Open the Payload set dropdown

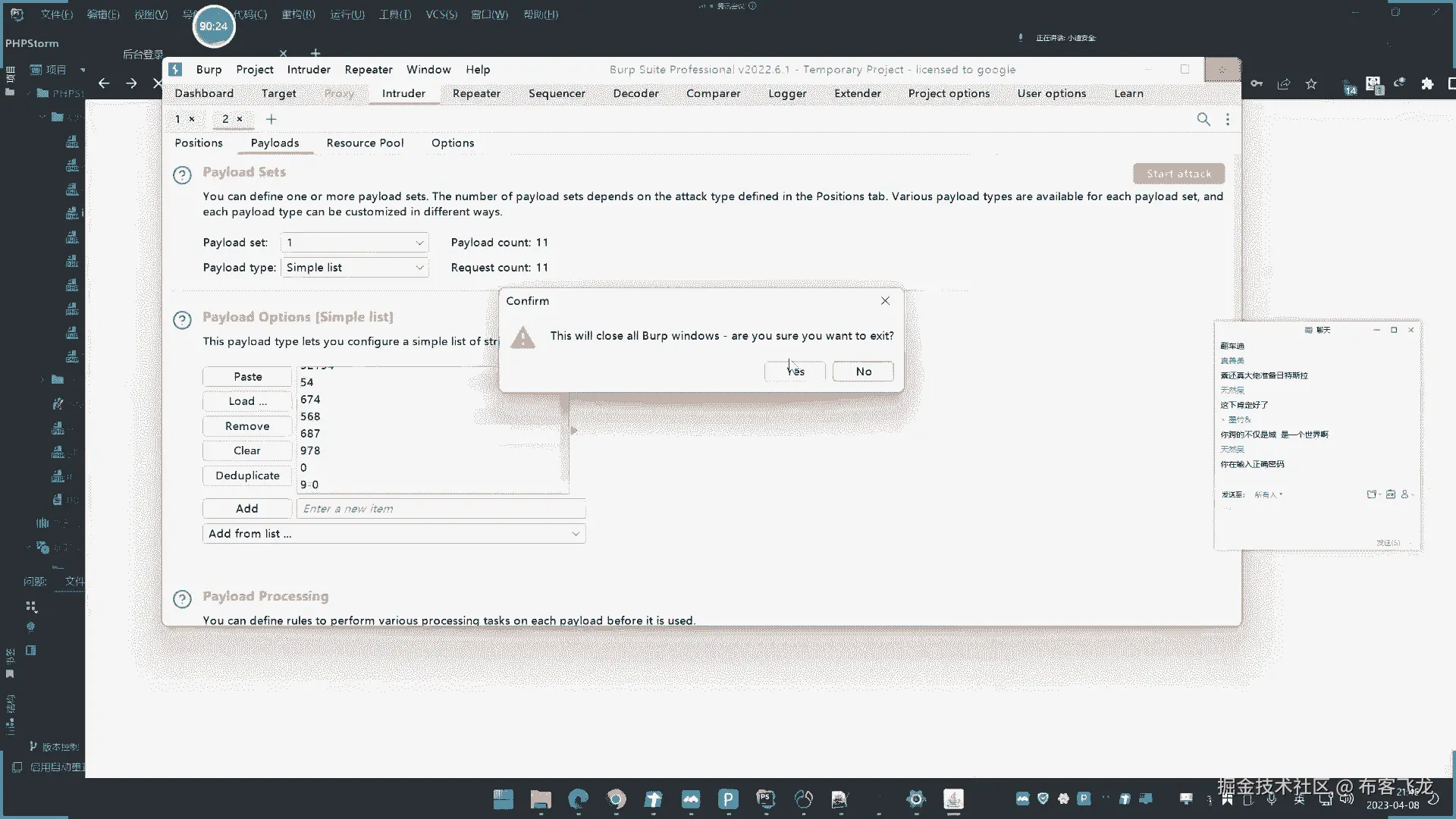(354, 243)
